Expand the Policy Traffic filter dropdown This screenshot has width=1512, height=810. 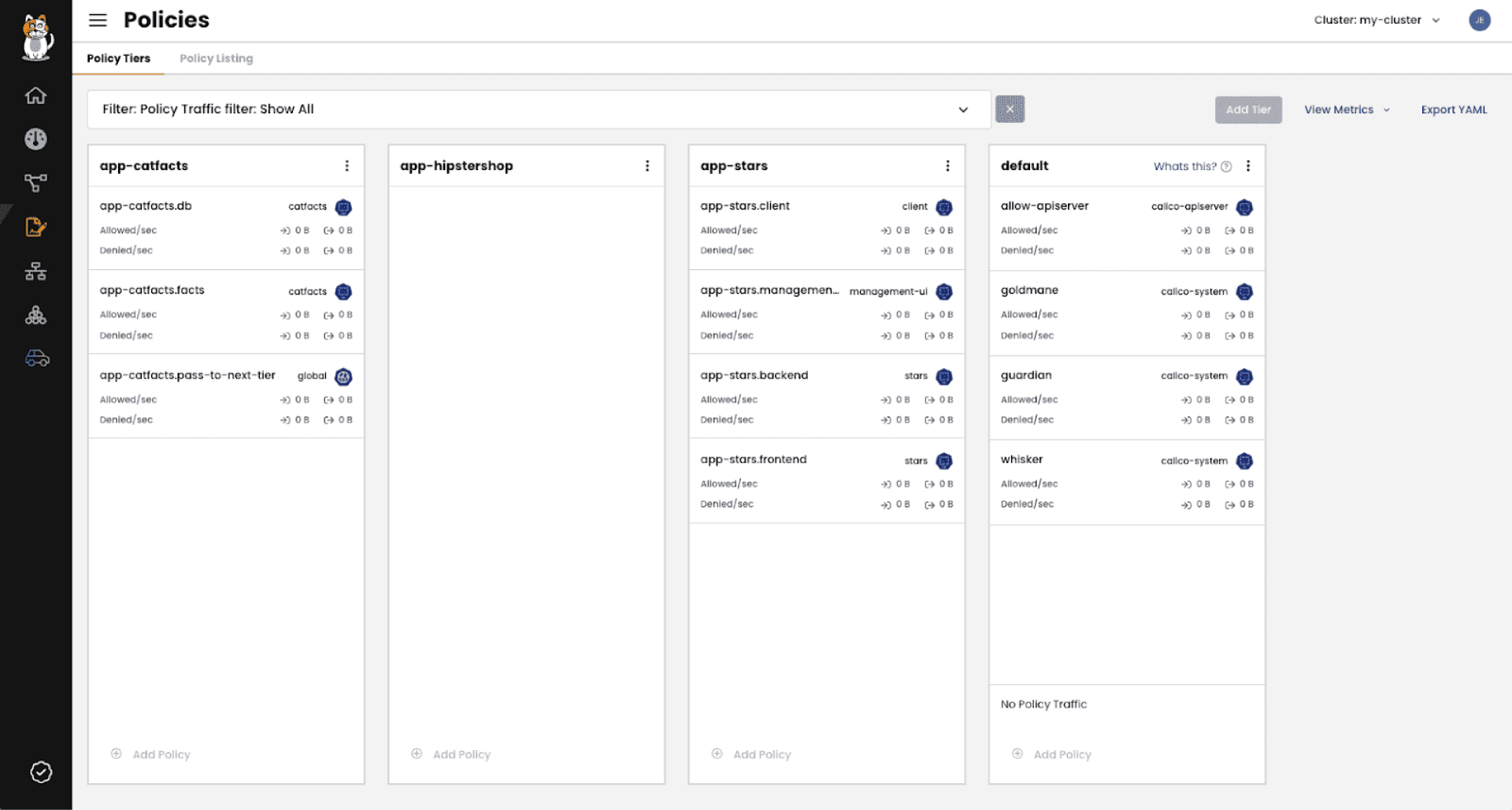coord(963,109)
